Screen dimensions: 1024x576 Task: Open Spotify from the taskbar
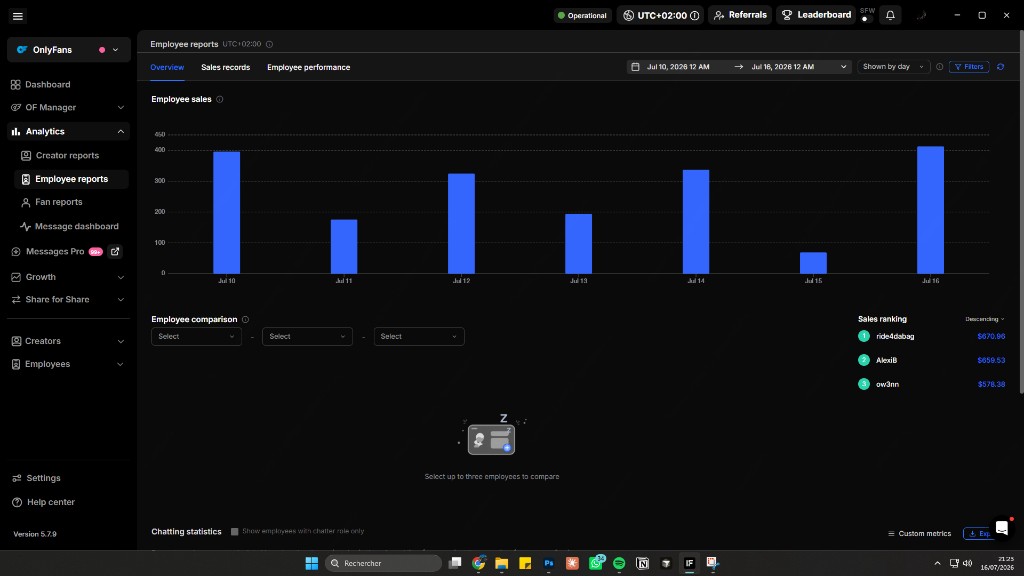point(619,563)
